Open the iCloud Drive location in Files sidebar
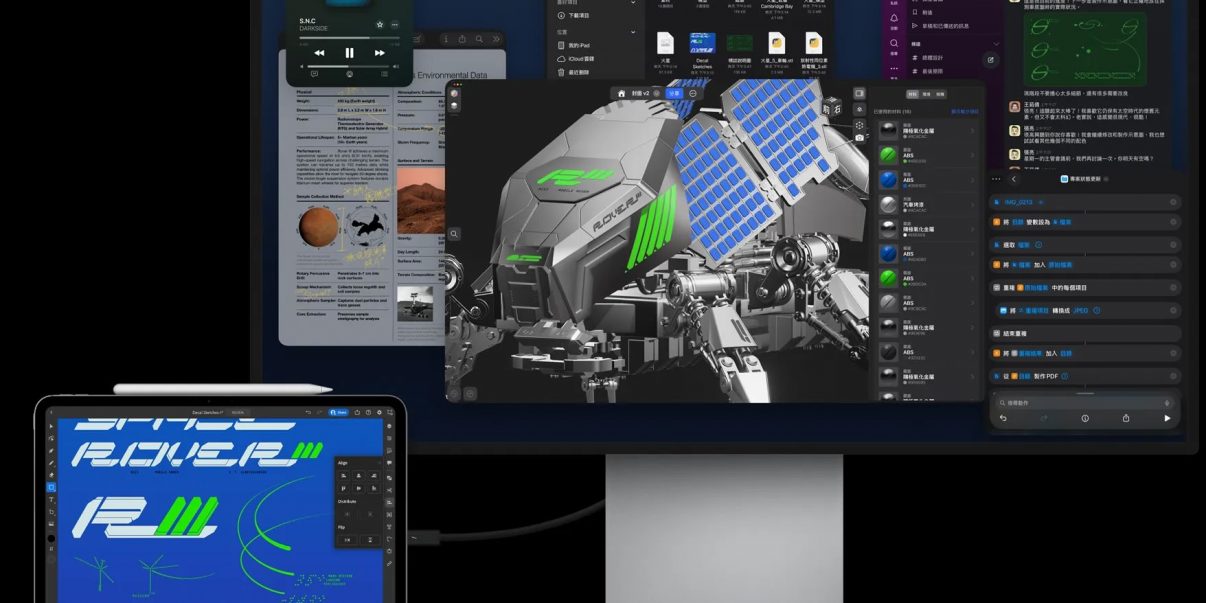 tap(580, 59)
